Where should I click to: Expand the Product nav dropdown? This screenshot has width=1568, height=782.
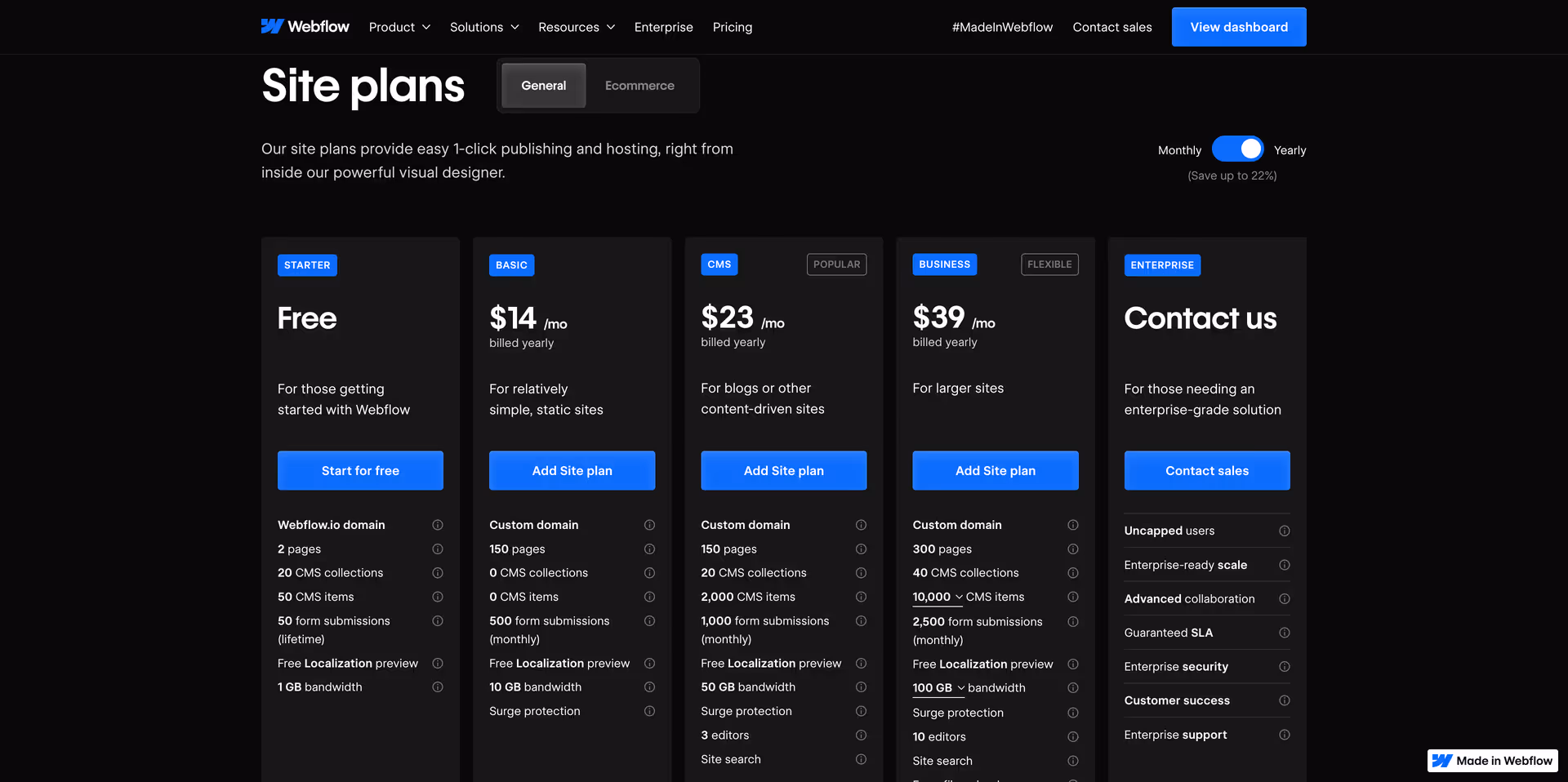[399, 27]
